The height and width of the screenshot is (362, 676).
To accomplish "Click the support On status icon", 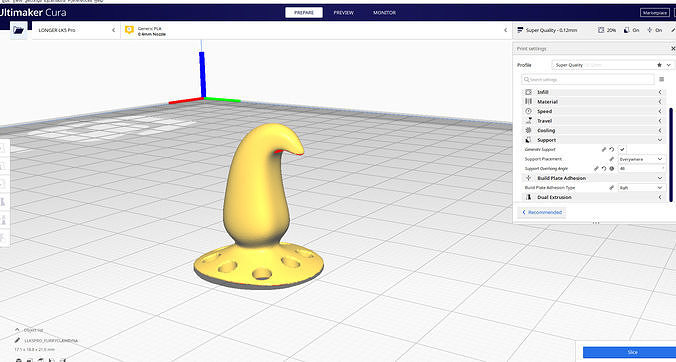I will (x=626, y=30).
